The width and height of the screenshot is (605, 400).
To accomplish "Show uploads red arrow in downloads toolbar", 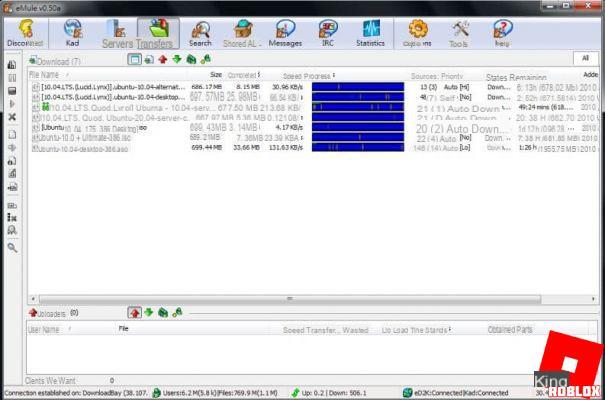I will 163,59.
